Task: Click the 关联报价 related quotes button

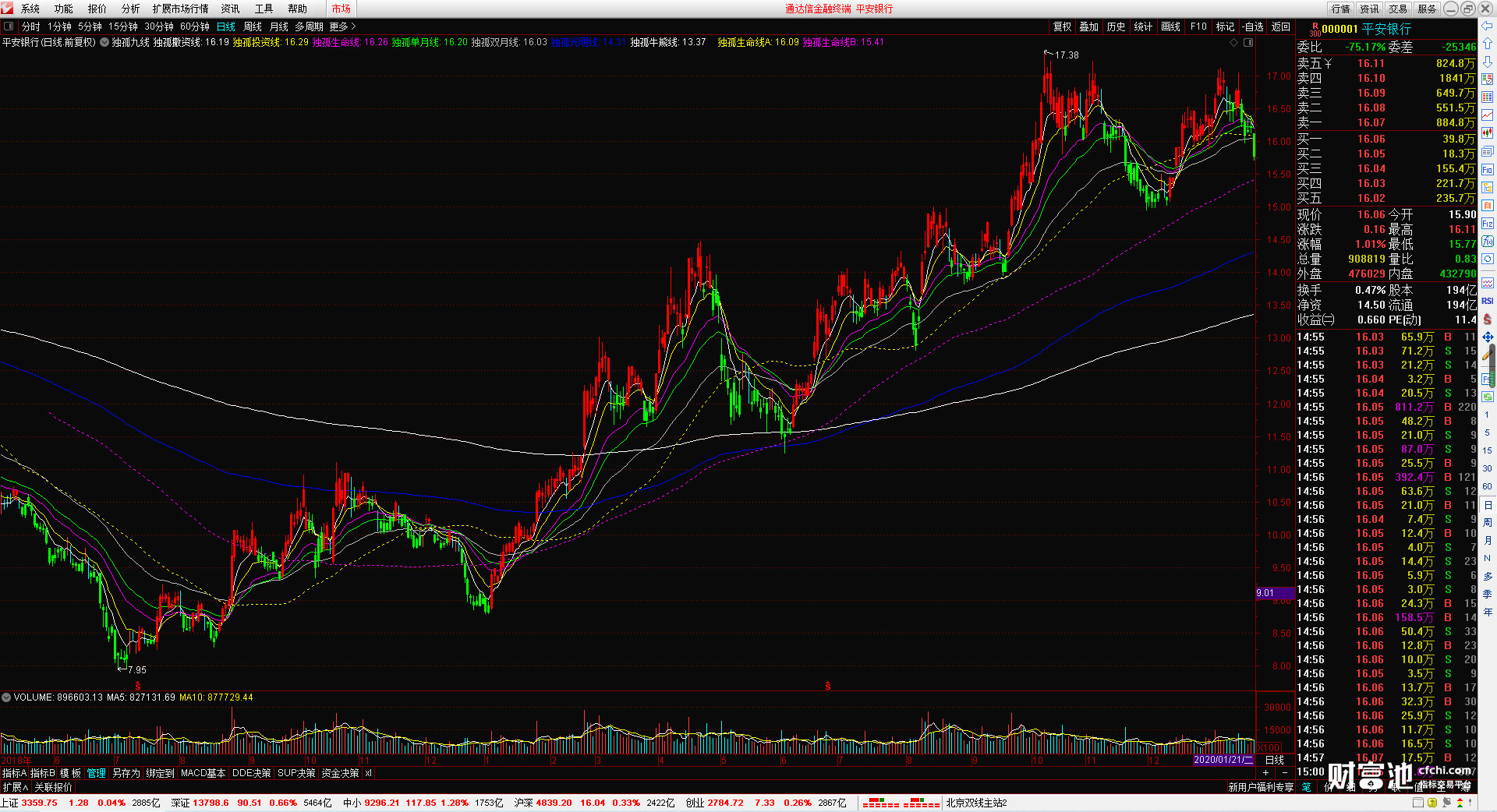Action: 53,787
